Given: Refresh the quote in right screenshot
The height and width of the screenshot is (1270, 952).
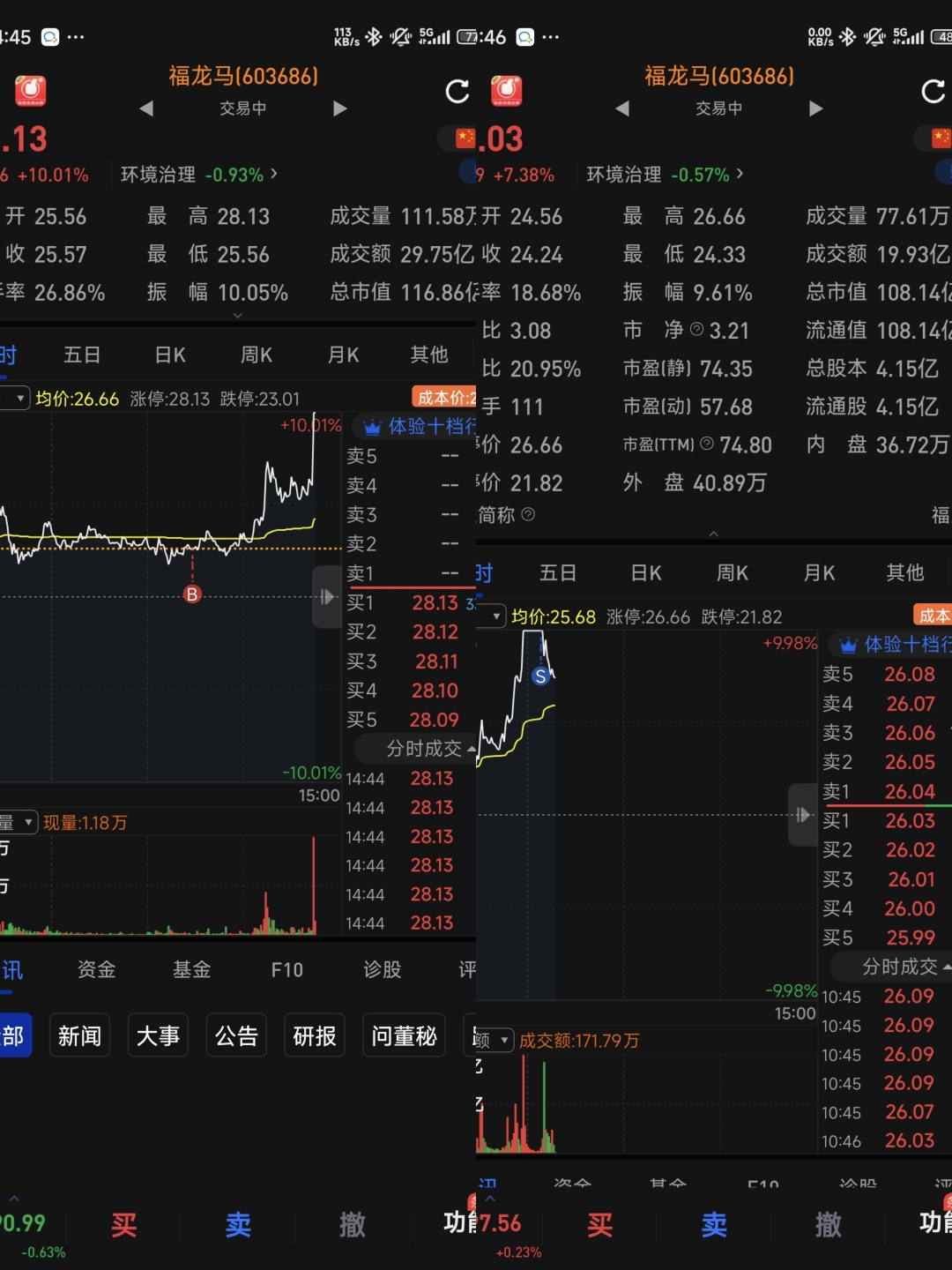Looking at the screenshot, I should click(x=933, y=91).
